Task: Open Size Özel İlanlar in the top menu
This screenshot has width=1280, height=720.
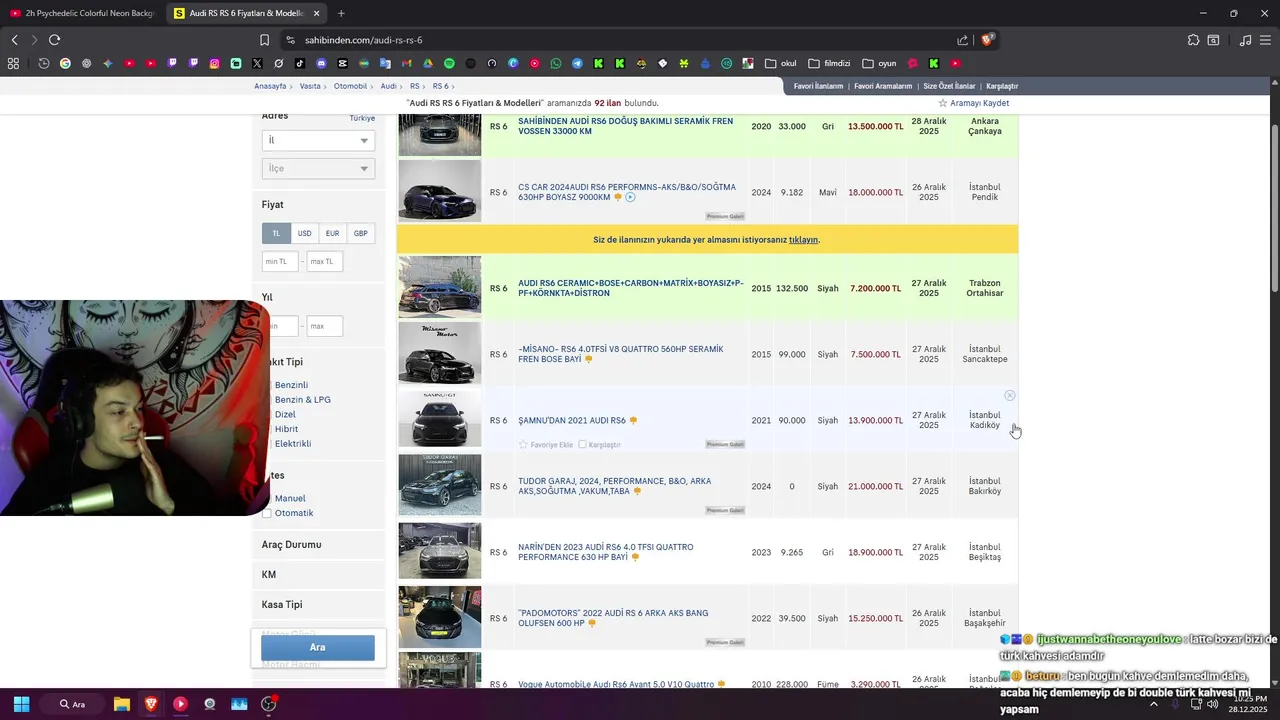Action: click(x=949, y=86)
